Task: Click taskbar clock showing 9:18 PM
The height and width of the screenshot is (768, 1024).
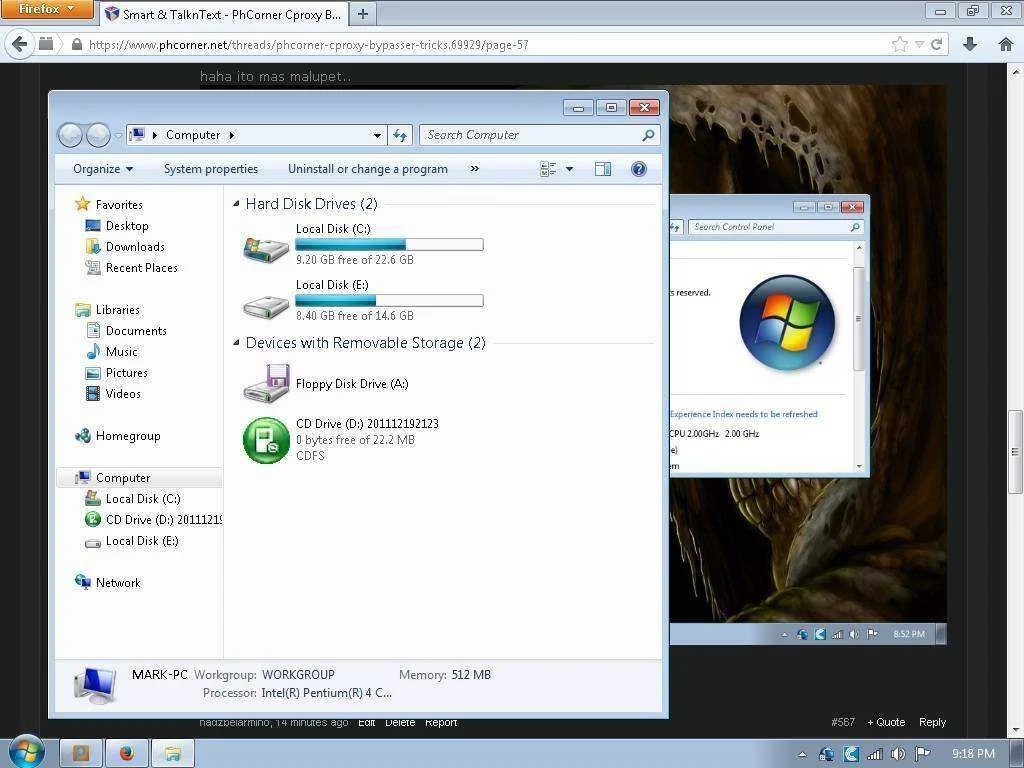Action: pyautogui.click(x=973, y=754)
